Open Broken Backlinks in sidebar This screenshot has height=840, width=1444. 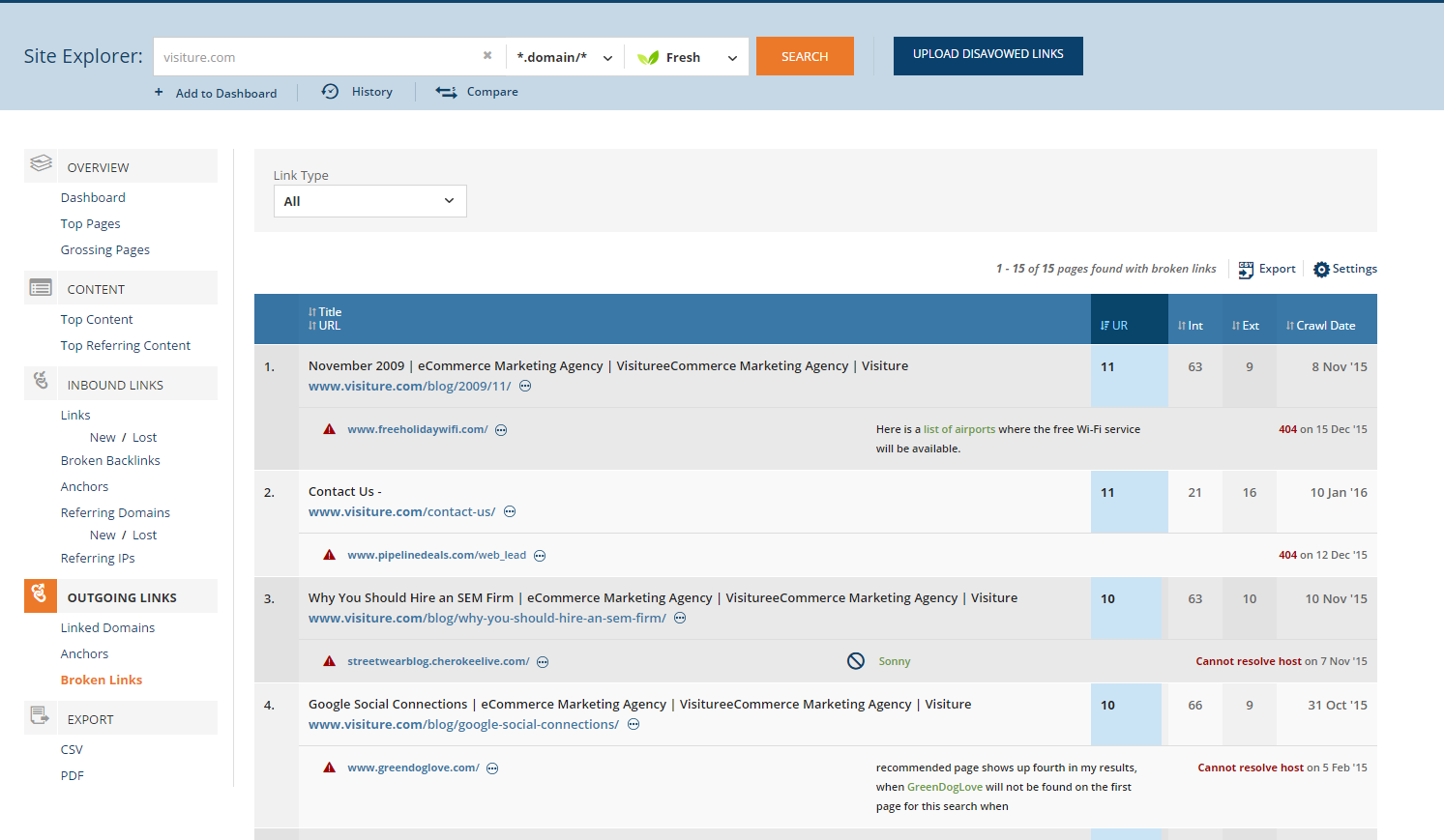coord(110,461)
